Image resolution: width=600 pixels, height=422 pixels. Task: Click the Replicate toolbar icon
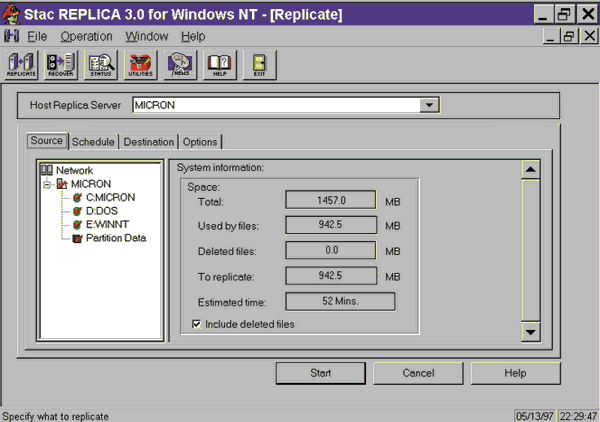21,65
